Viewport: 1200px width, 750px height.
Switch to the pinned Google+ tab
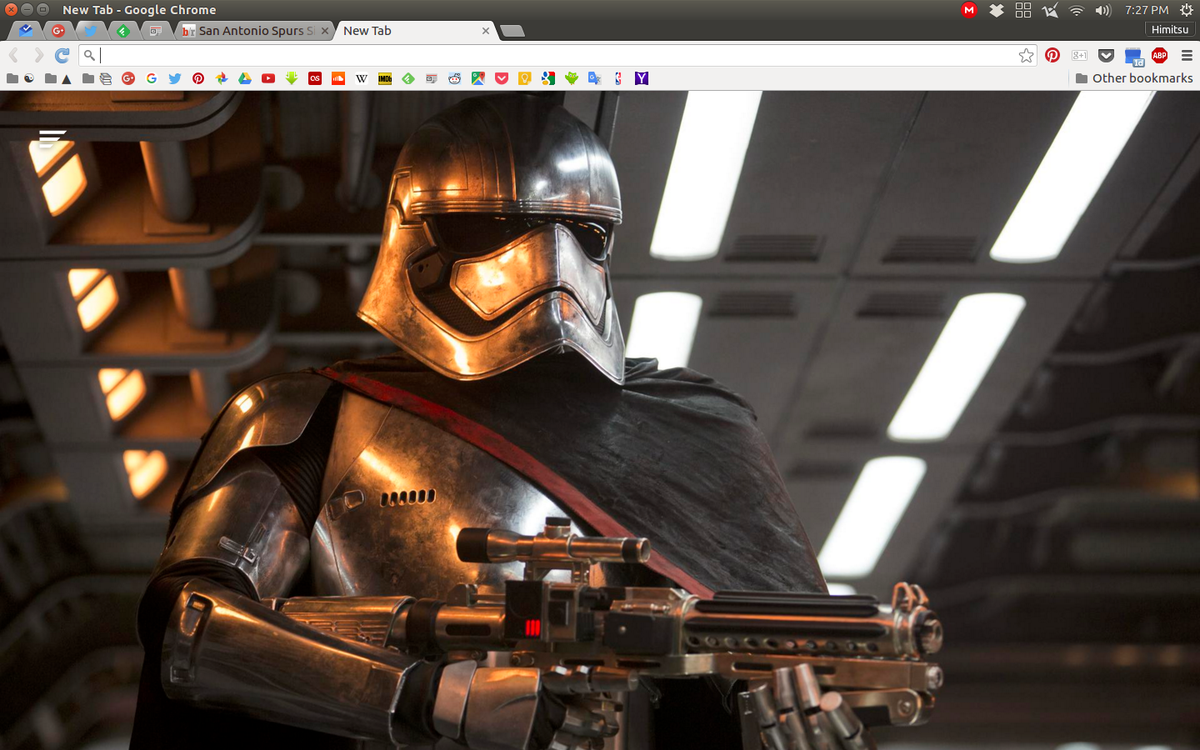[x=58, y=31]
